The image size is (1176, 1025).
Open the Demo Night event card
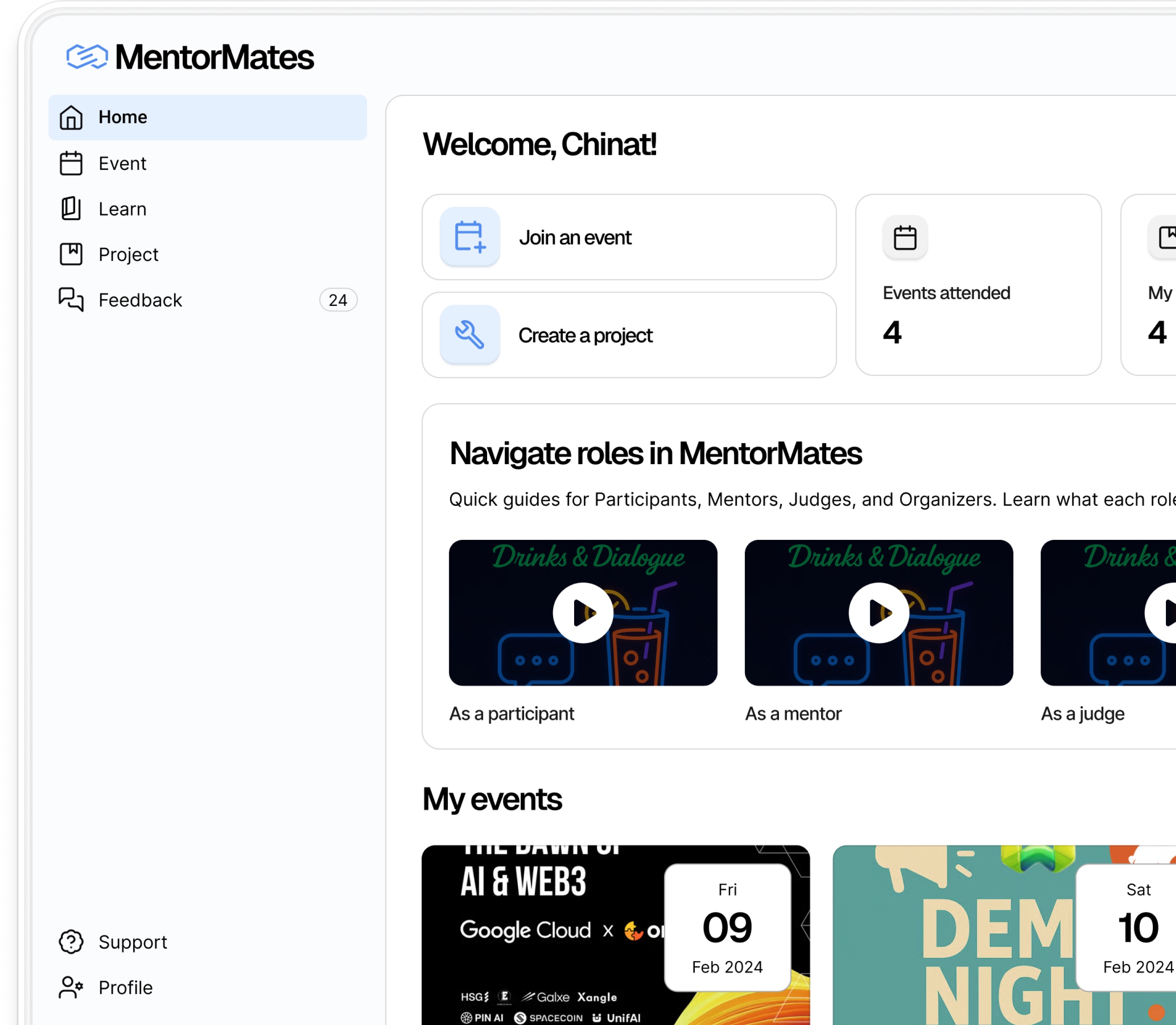(1004, 935)
